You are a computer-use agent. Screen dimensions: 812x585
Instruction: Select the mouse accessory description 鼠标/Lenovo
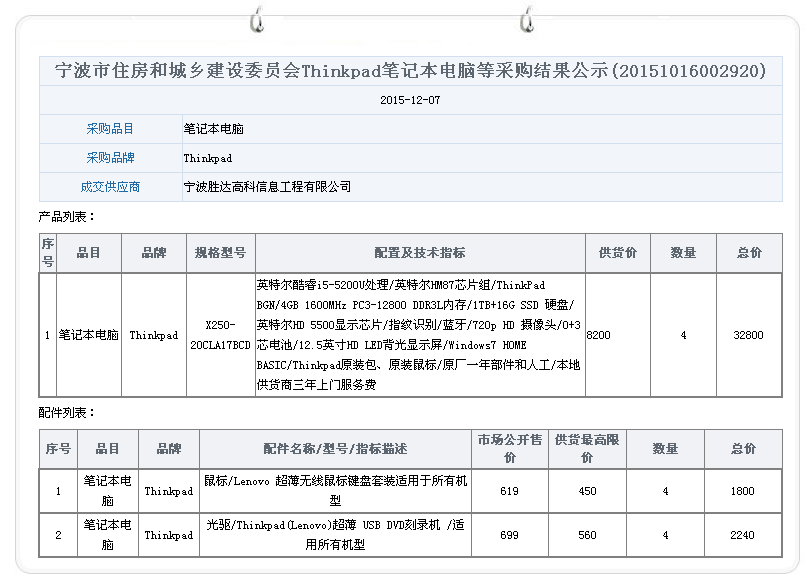pyautogui.click(x=335, y=491)
